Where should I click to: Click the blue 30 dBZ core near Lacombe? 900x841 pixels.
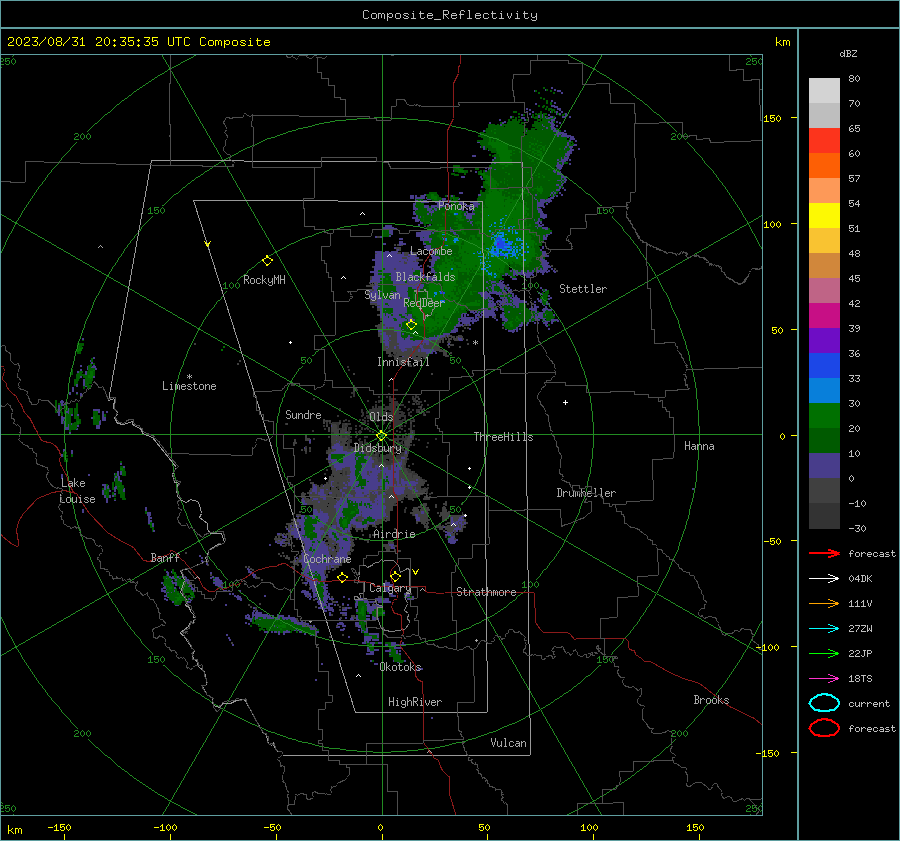click(503, 245)
